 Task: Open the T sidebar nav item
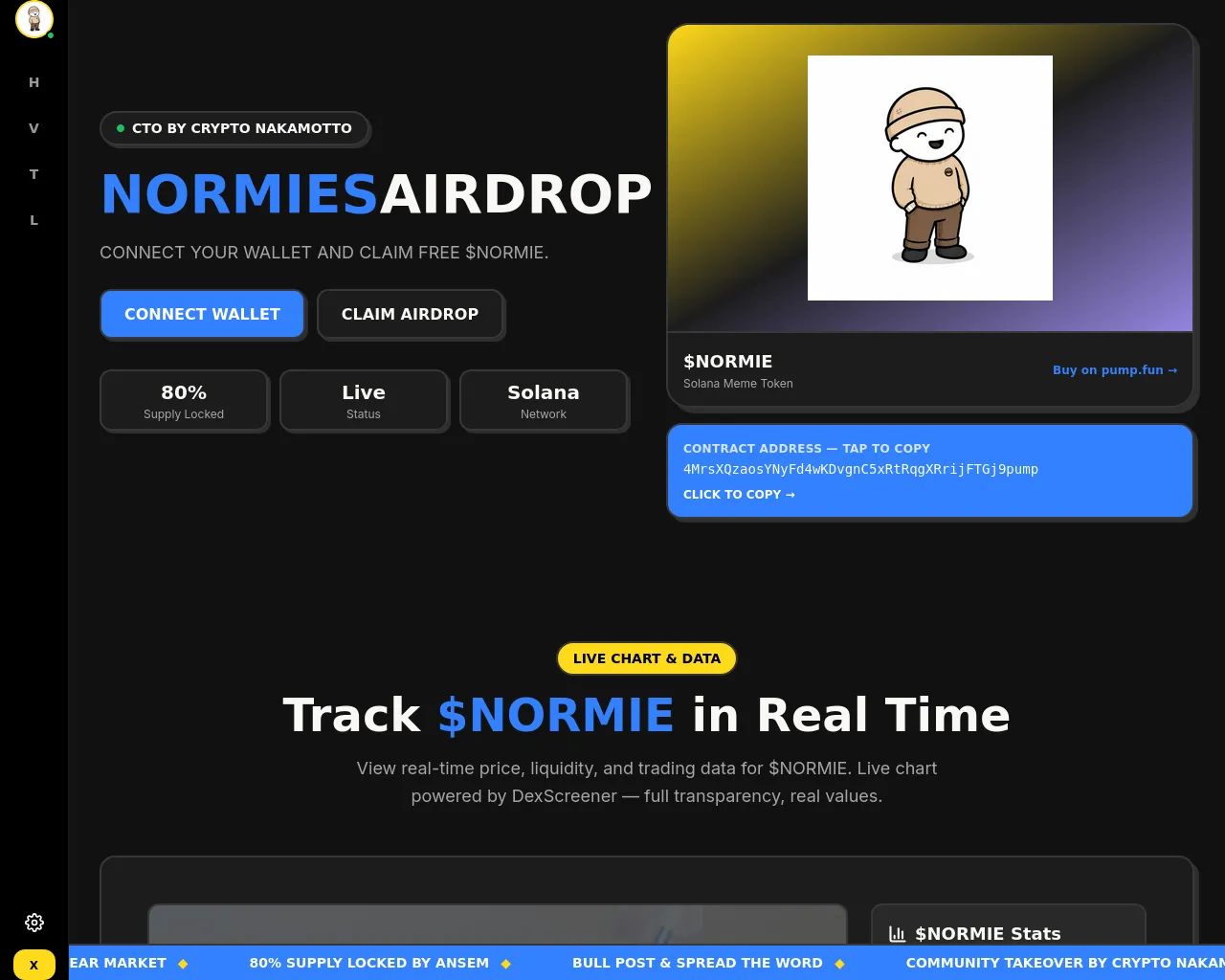[x=33, y=174]
